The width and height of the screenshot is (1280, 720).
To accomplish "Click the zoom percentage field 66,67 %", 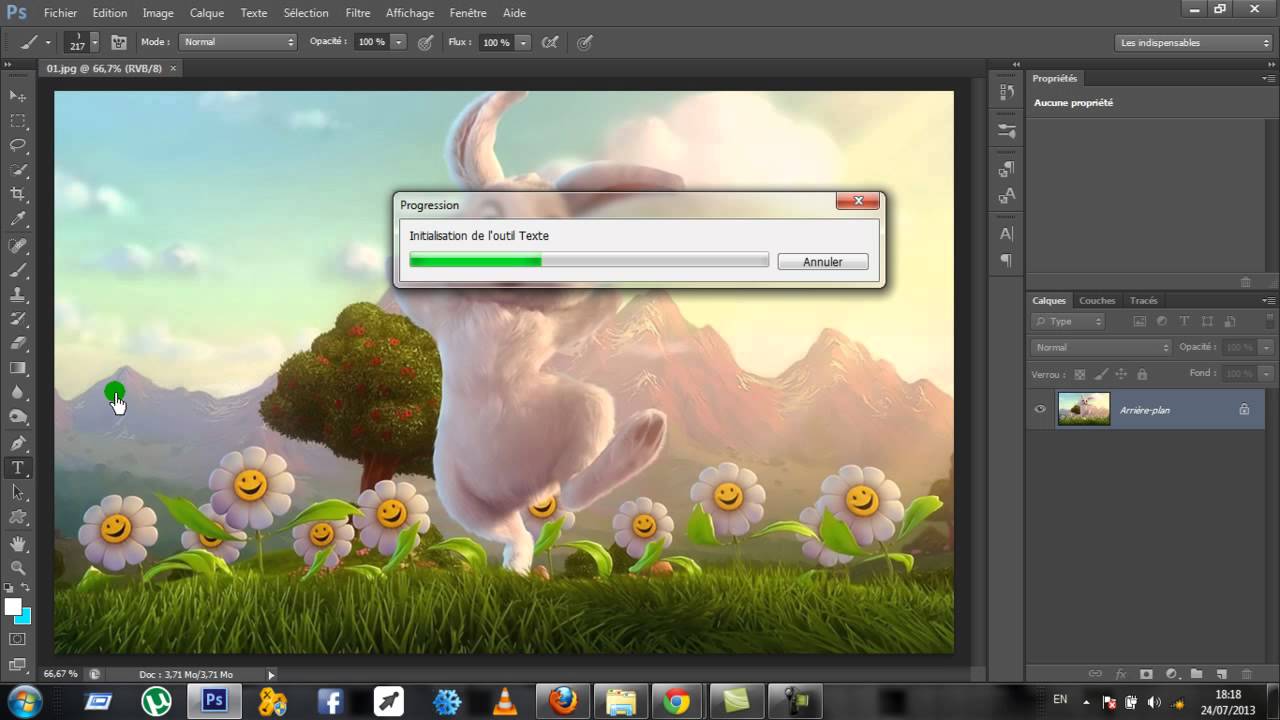I will tap(61, 674).
